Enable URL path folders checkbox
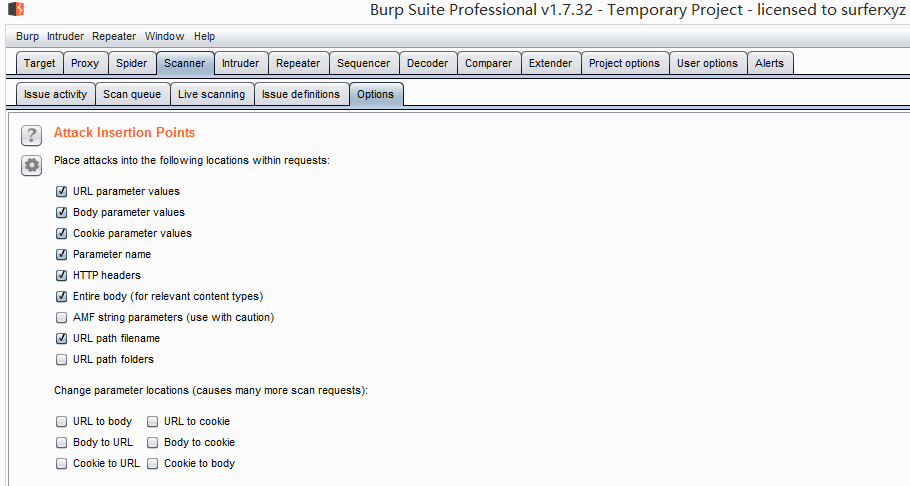This screenshot has height=486, width=910. coord(62,359)
